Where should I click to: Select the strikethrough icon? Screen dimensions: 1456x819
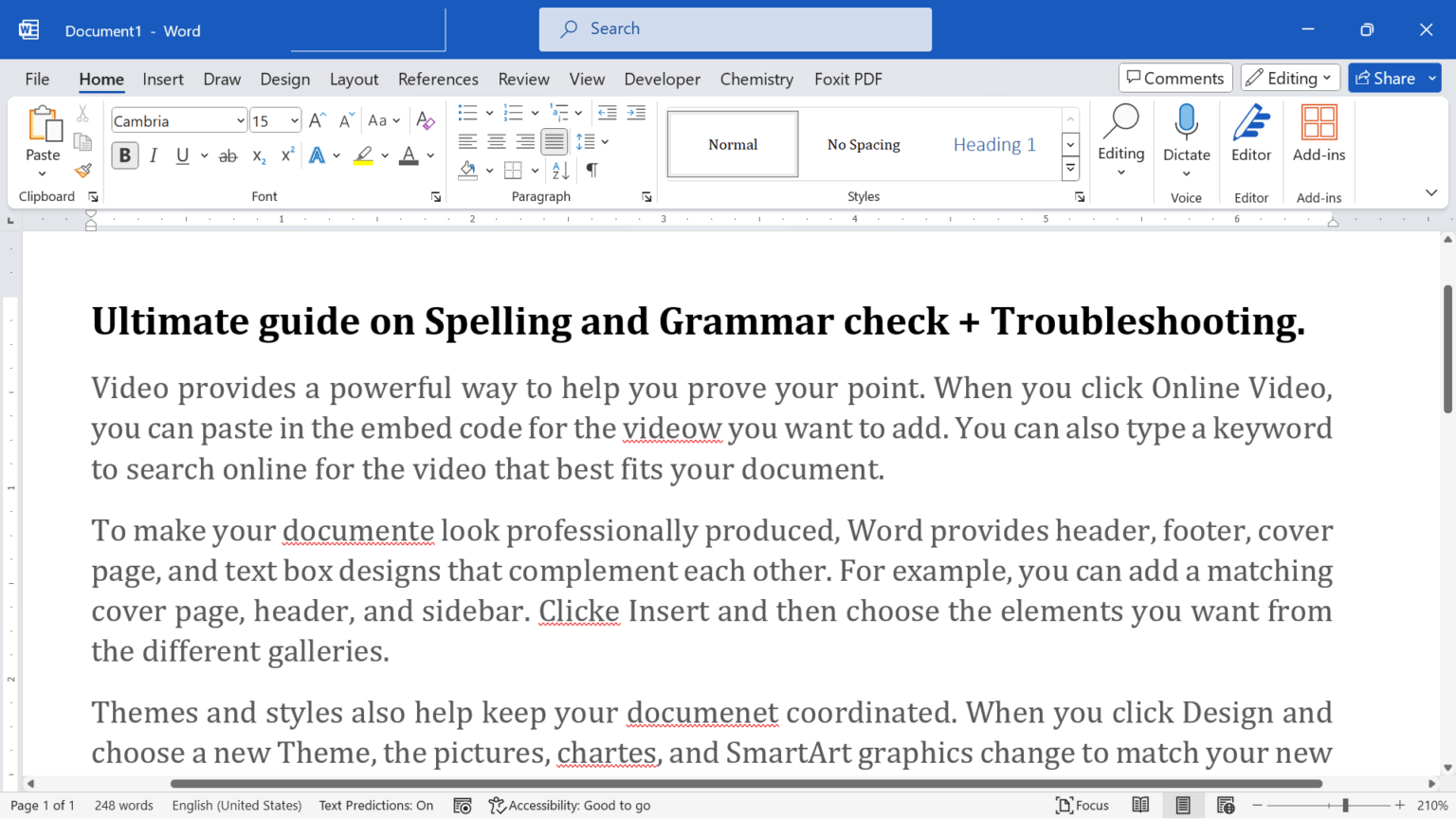[227, 155]
